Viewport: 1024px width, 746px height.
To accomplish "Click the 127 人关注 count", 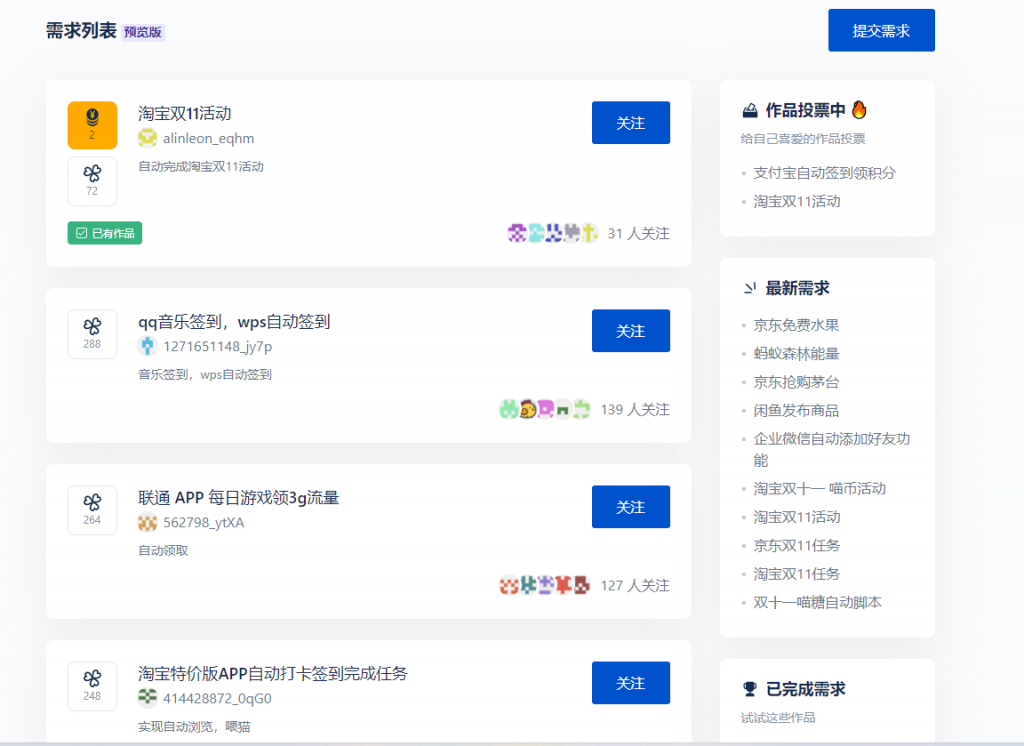I will (635, 585).
